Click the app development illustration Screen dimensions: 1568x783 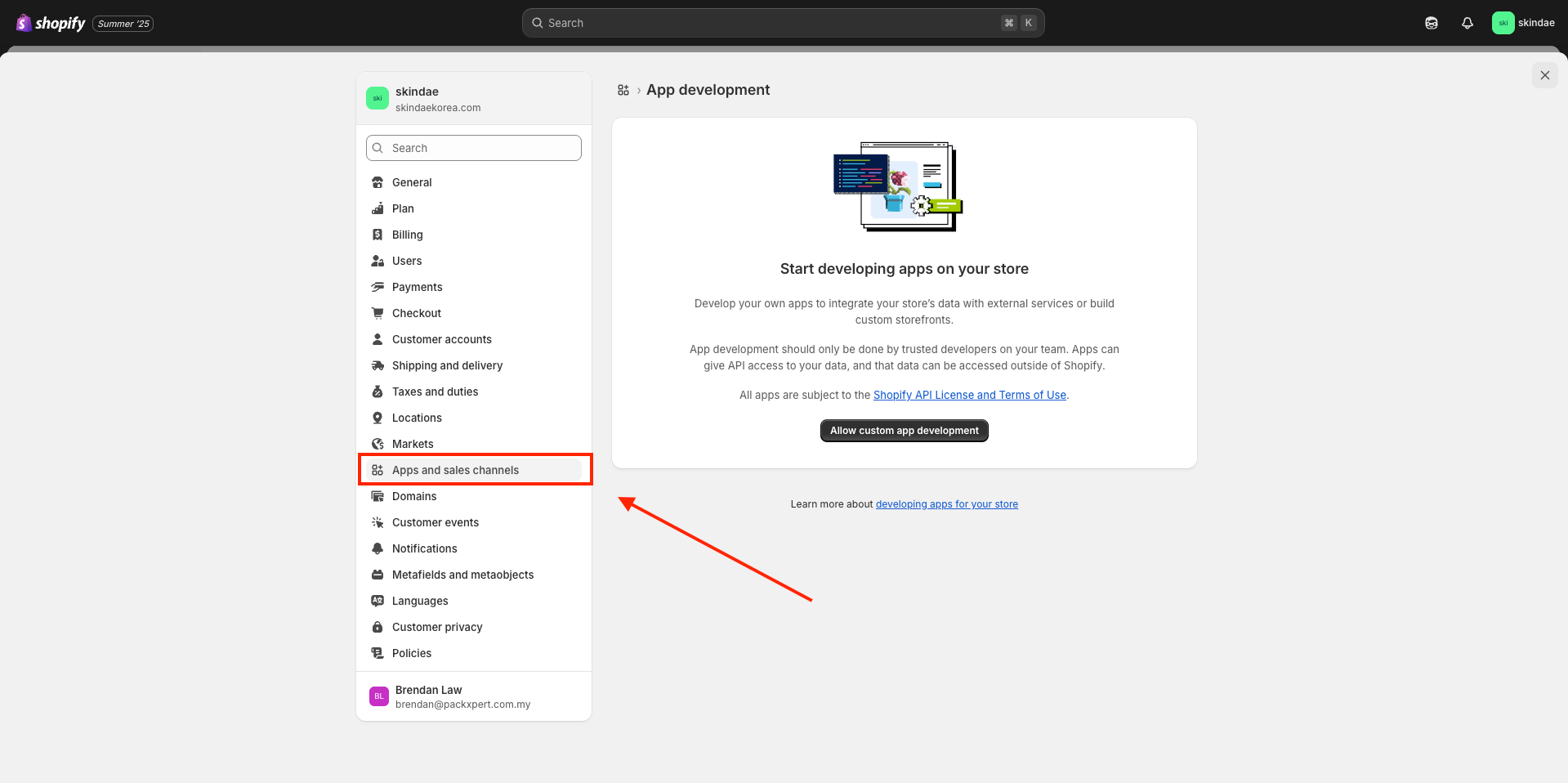898,187
